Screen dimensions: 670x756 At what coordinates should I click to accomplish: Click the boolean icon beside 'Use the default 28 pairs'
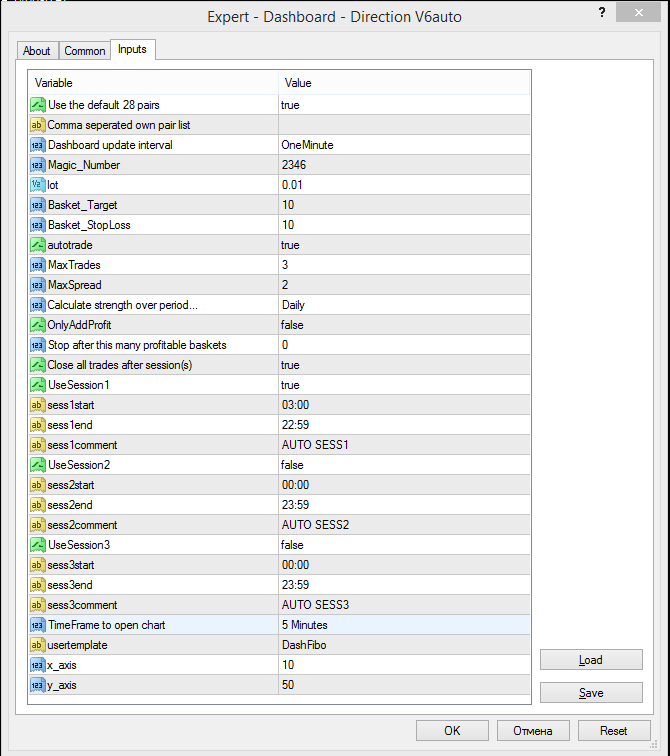tap(38, 105)
